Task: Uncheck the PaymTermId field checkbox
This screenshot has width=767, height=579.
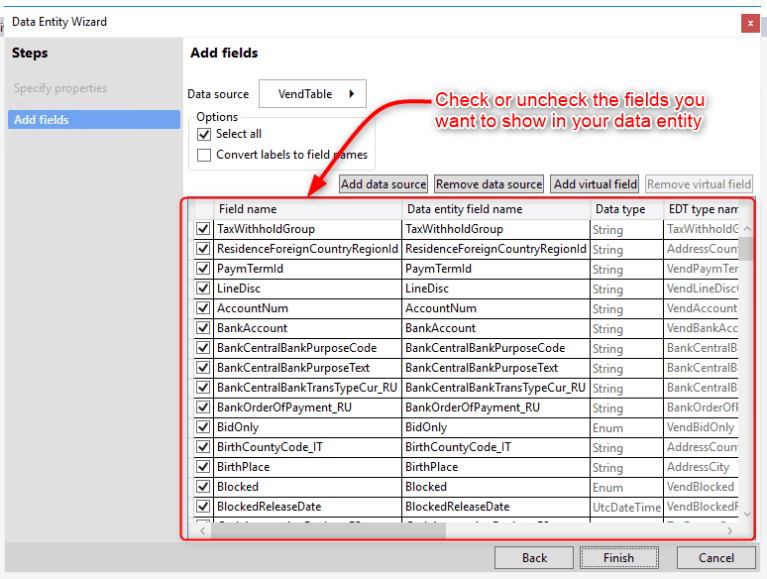Action: click(x=203, y=268)
